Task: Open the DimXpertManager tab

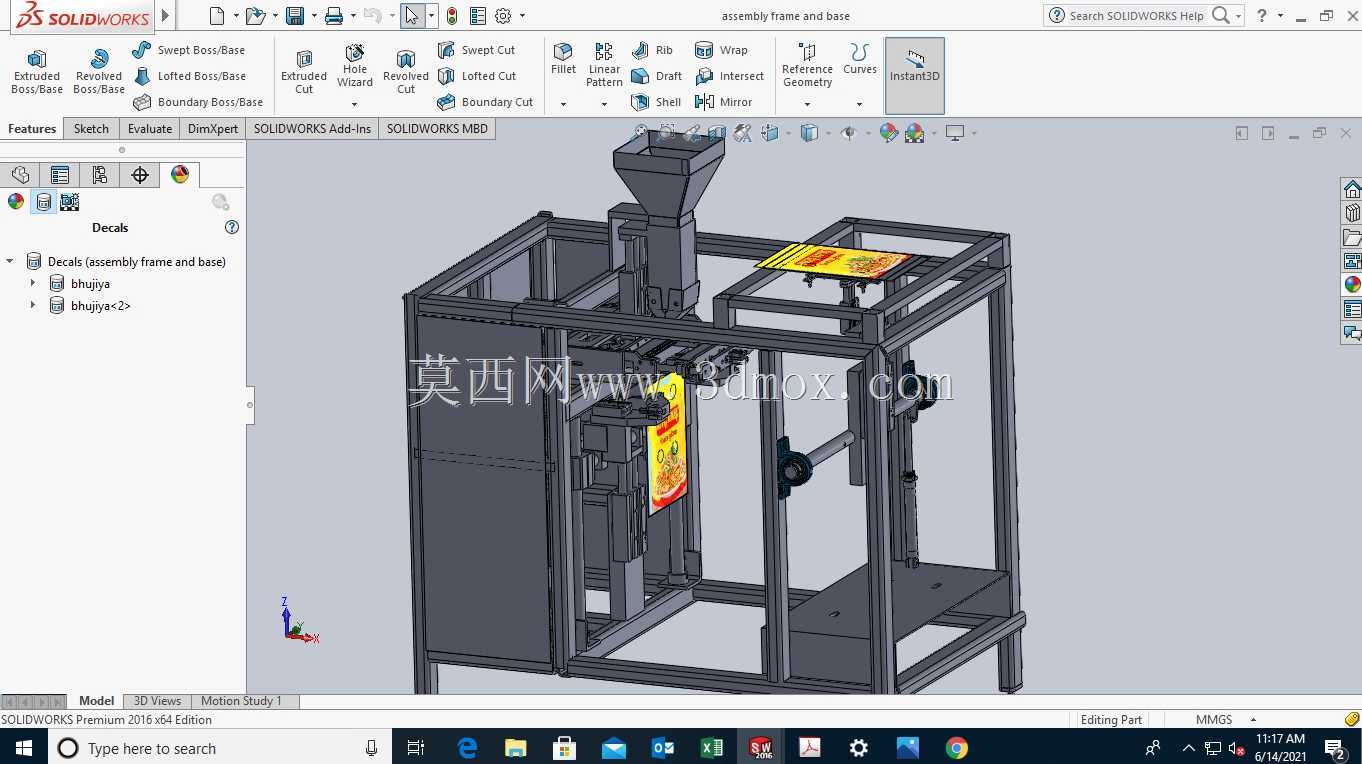Action: coord(140,175)
